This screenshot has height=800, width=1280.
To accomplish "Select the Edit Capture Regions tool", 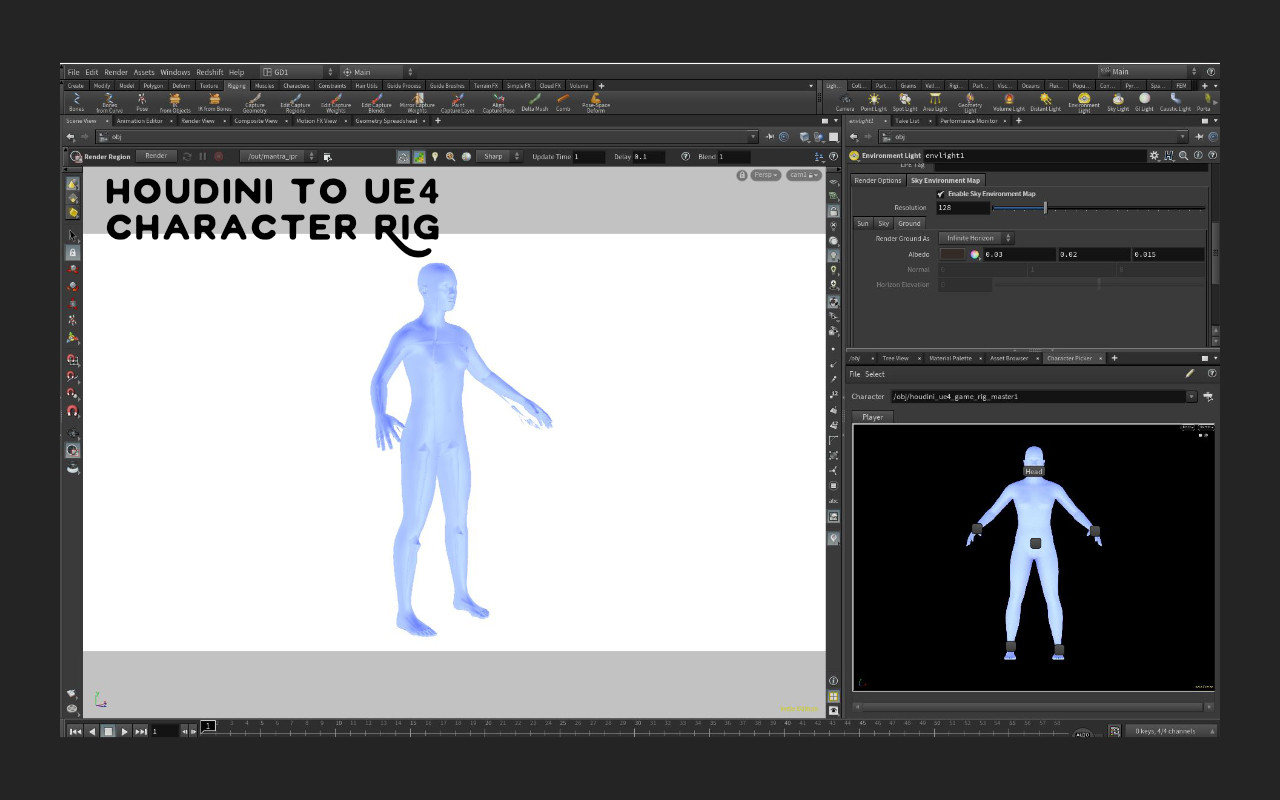I will pos(295,102).
